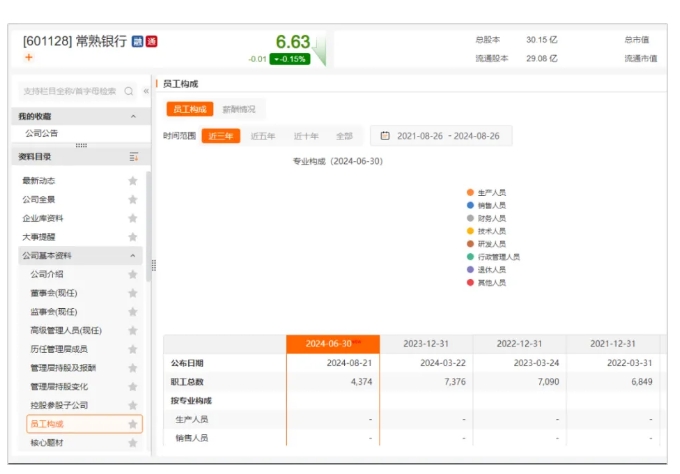This screenshot has width=680, height=474.
Task: Open 最新动态 in the catalog
Action: point(39,181)
